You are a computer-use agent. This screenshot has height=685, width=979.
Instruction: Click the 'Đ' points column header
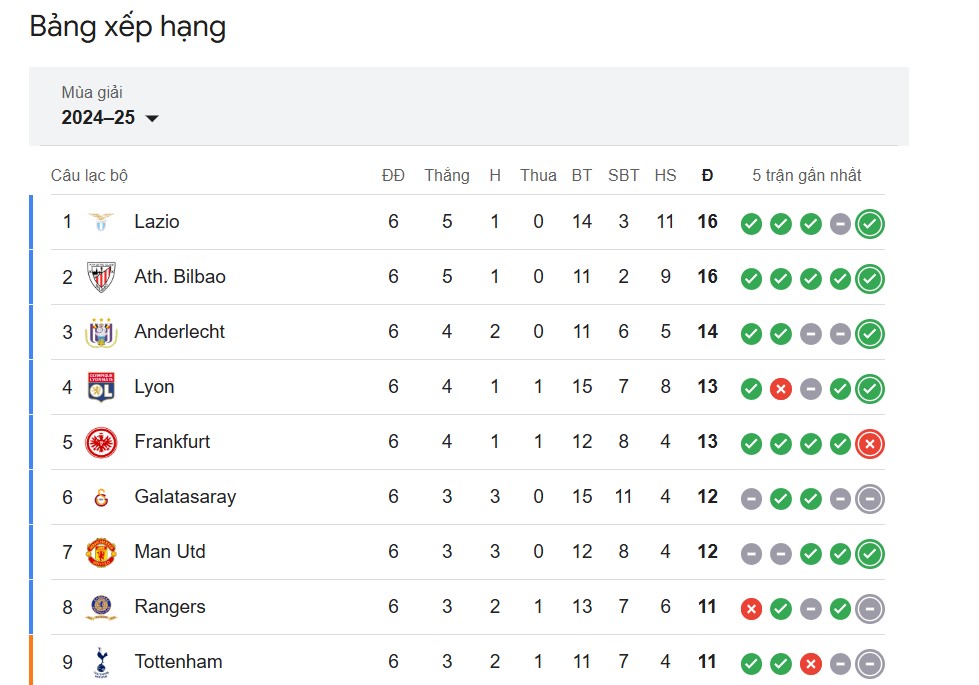pos(707,176)
